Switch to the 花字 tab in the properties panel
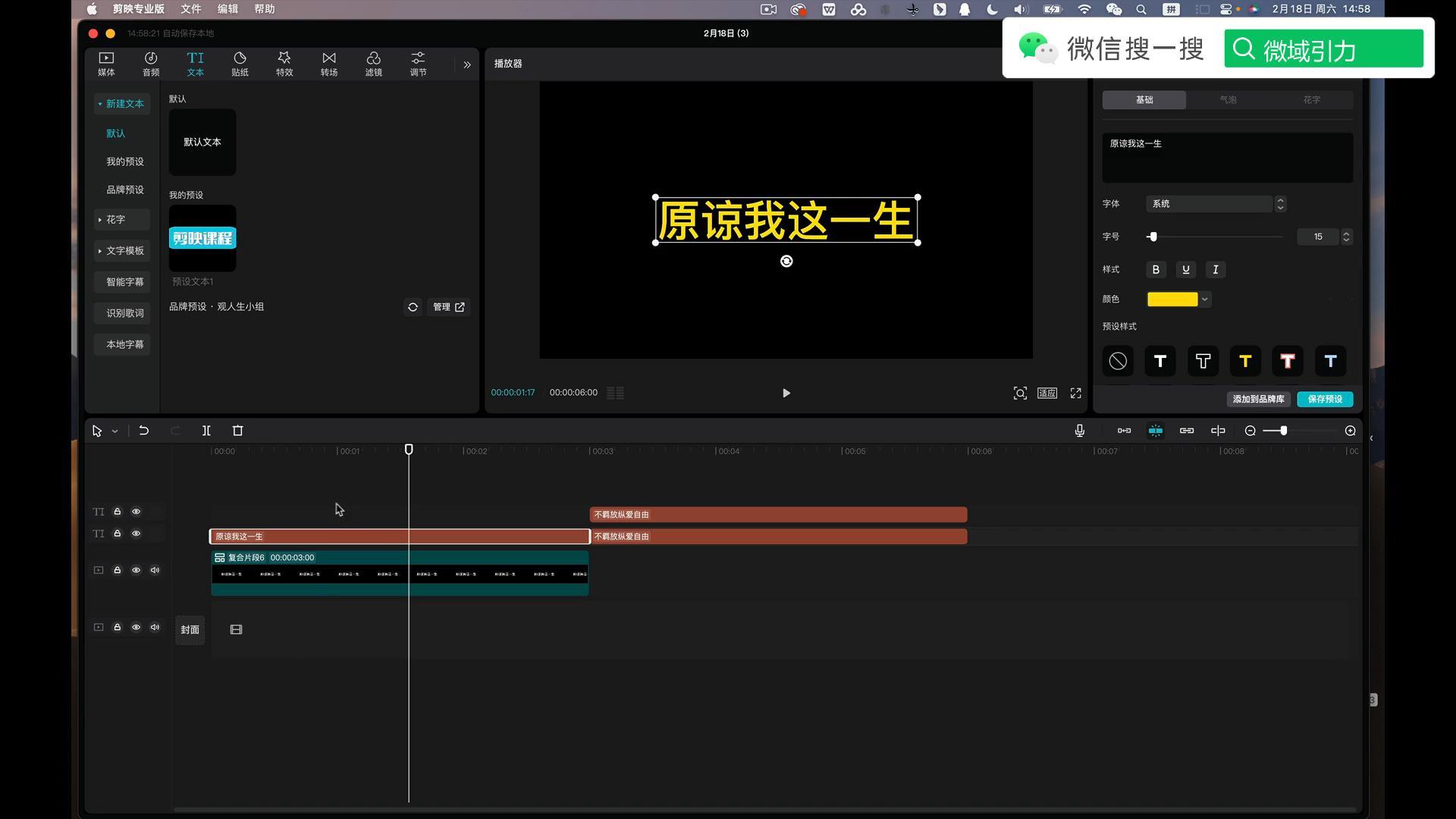This screenshot has width=1456, height=819. click(x=1312, y=100)
